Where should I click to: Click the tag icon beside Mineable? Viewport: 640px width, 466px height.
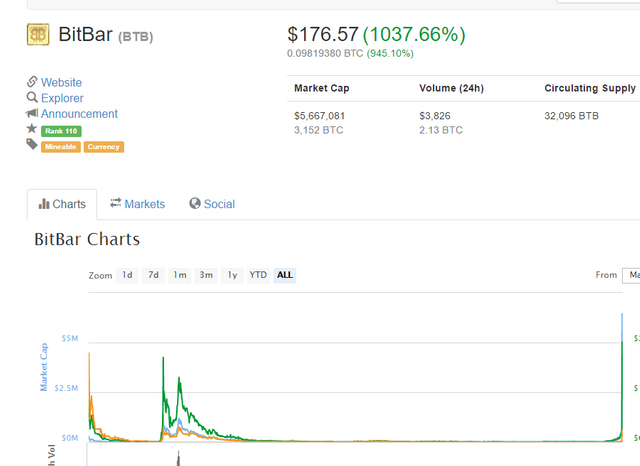32,144
